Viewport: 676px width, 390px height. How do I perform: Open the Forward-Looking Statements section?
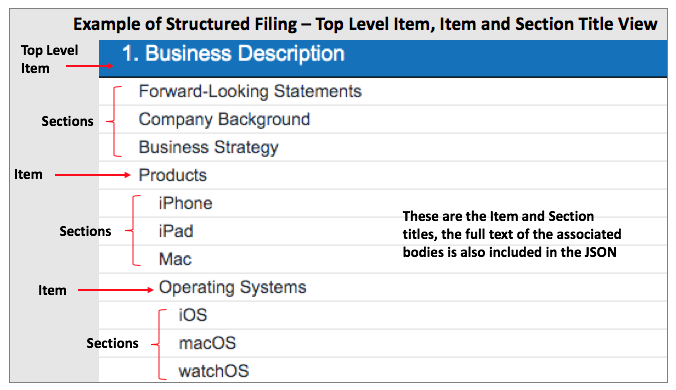tap(250, 91)
